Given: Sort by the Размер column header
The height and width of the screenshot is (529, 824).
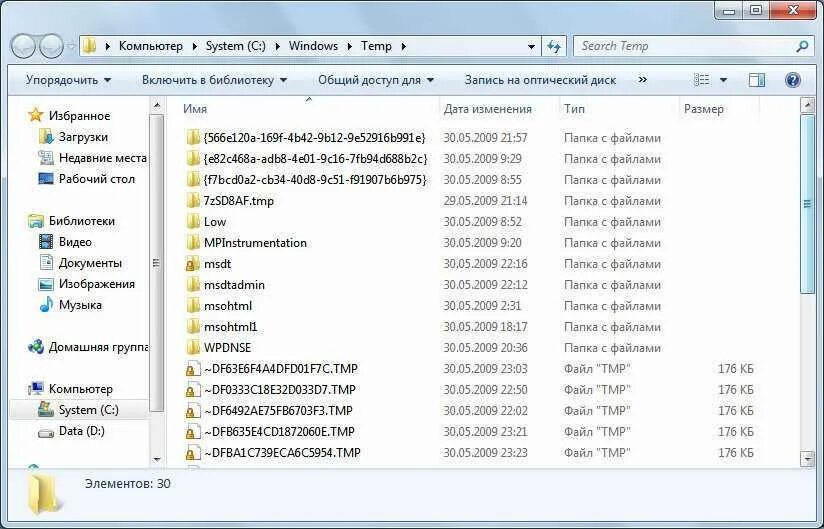Looking at the screenshot, I should pos(704,109).
